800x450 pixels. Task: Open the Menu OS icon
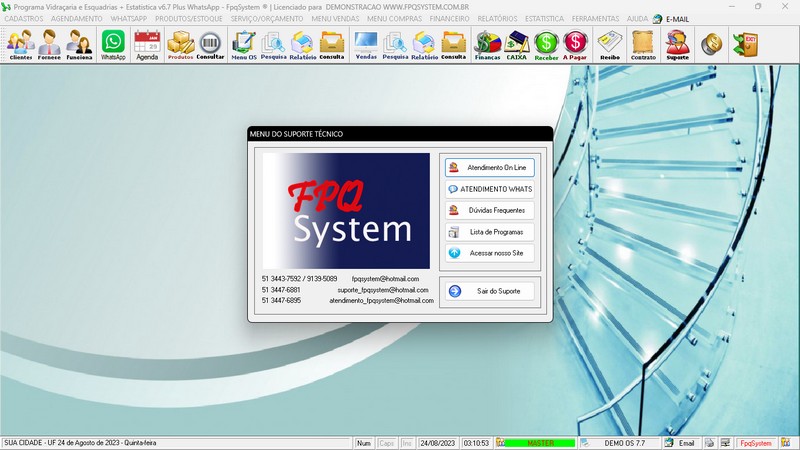(244, 45)
